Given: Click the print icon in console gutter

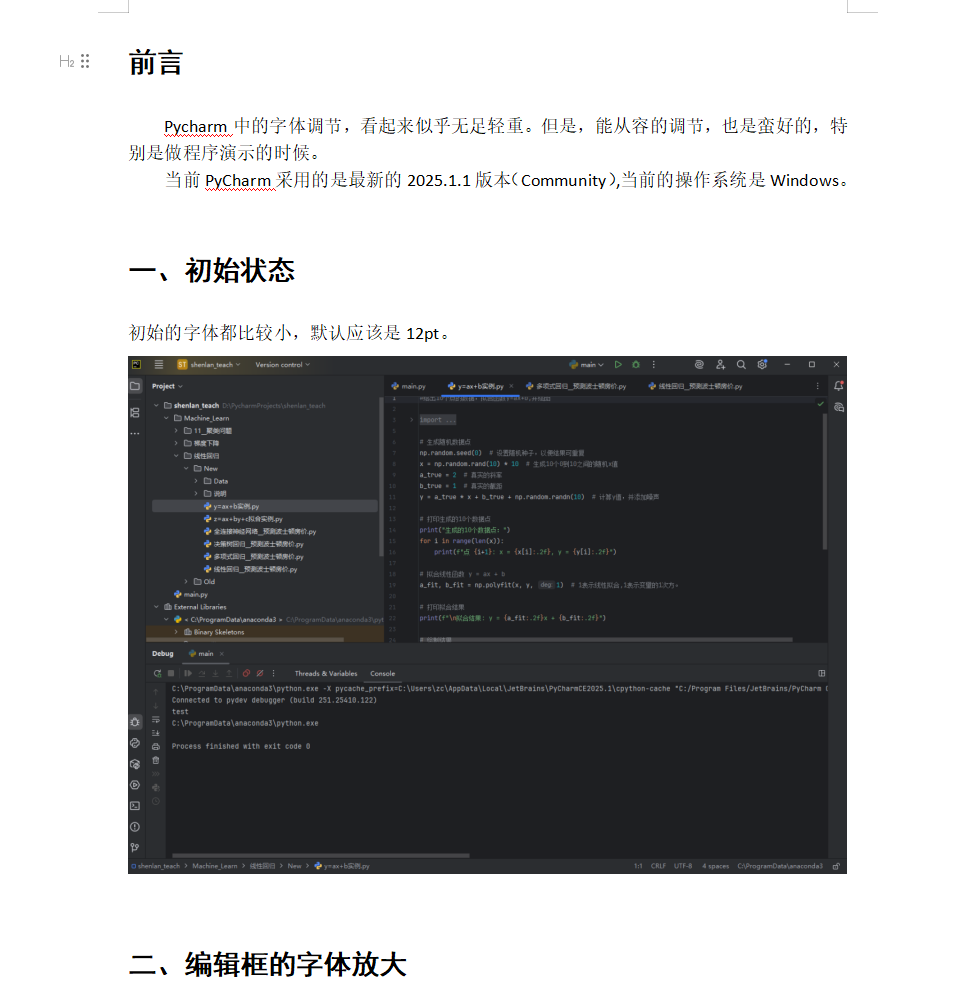Looking at the screenshot, I should point(156,747).
